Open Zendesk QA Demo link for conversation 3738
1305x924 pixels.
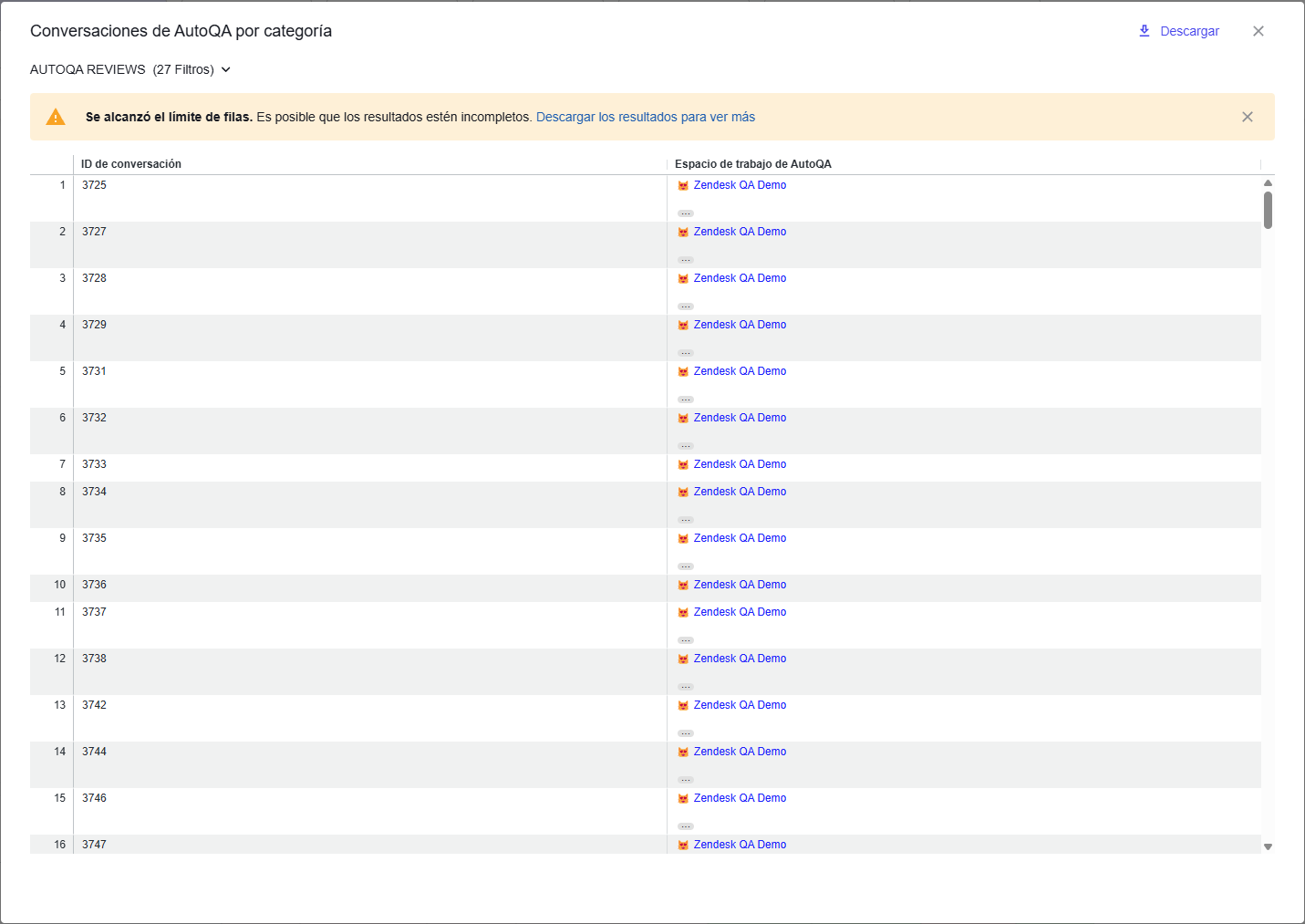coord(740,659)
